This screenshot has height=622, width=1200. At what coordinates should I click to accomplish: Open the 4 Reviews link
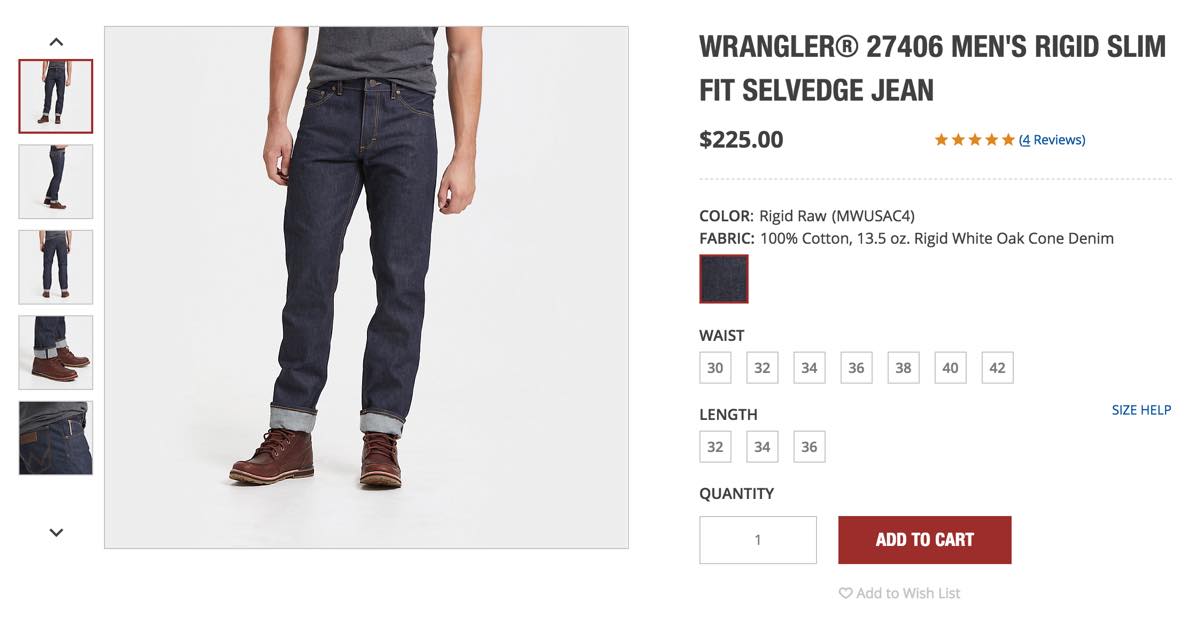point(1052,140)
